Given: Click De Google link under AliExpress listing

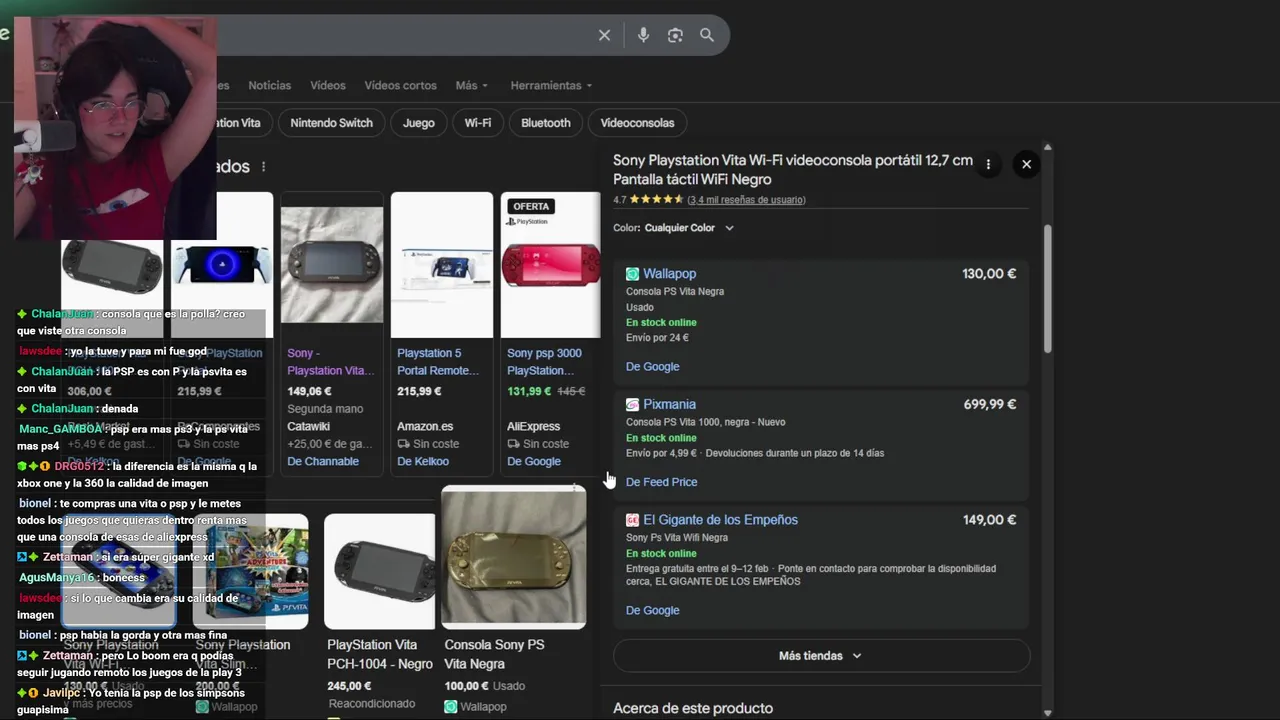Looking at the screenshot, I should 534,462.
